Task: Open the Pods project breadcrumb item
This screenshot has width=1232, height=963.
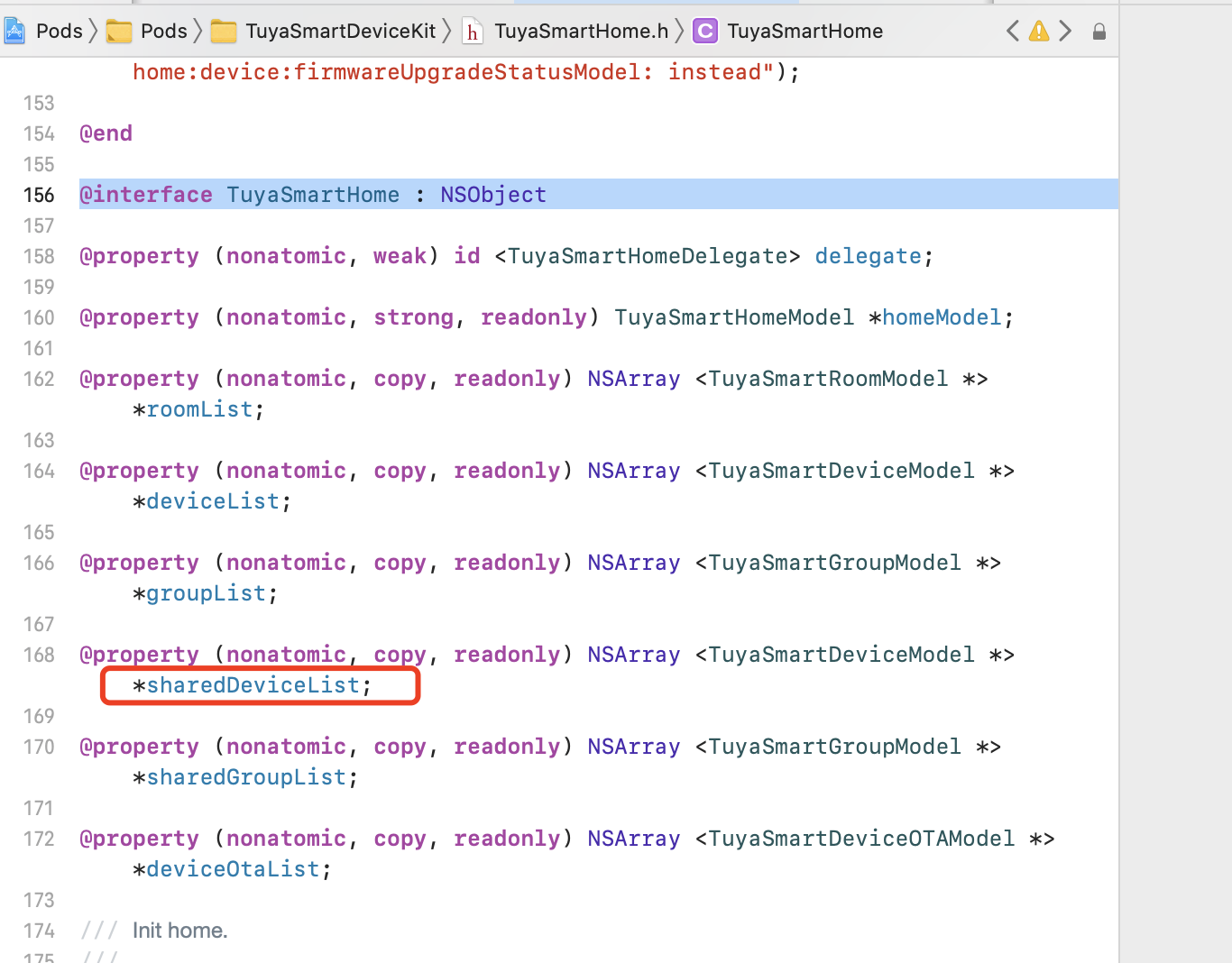Action: coord(59,32)
